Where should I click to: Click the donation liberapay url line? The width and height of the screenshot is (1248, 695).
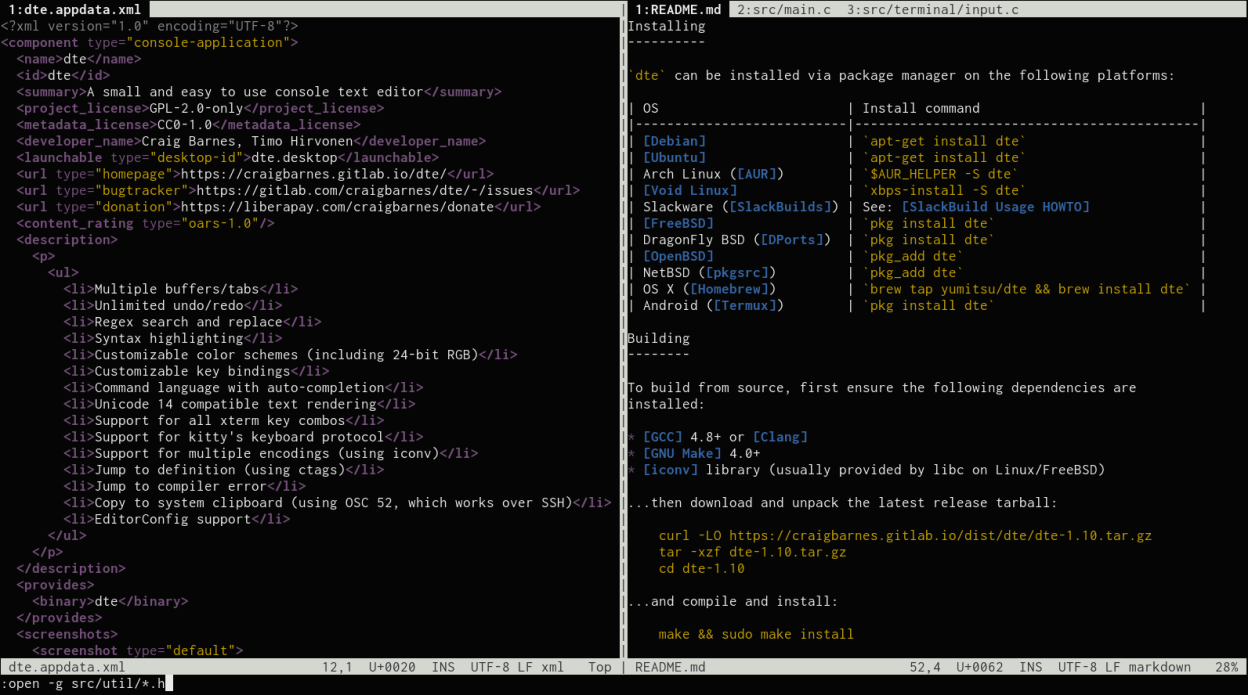click(x=278, y=207)
